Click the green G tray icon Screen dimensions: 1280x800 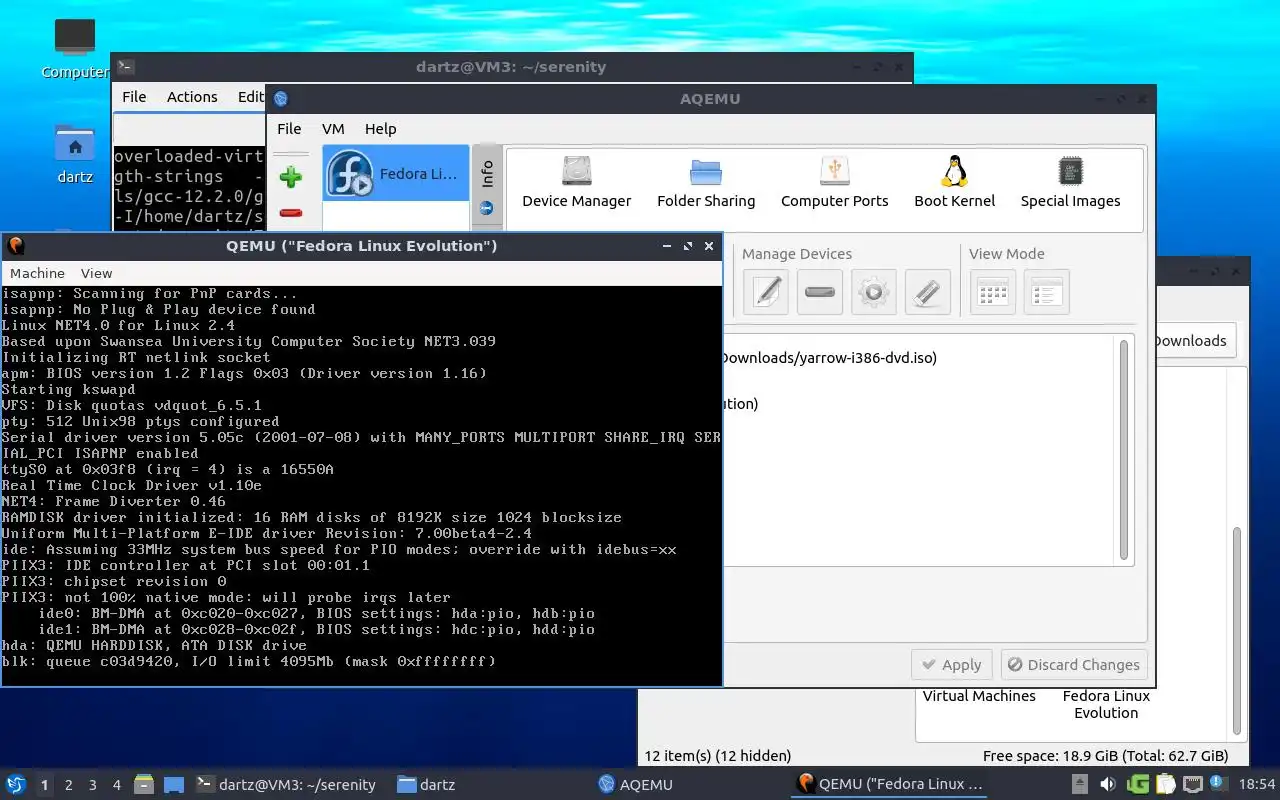point(1138,784)
